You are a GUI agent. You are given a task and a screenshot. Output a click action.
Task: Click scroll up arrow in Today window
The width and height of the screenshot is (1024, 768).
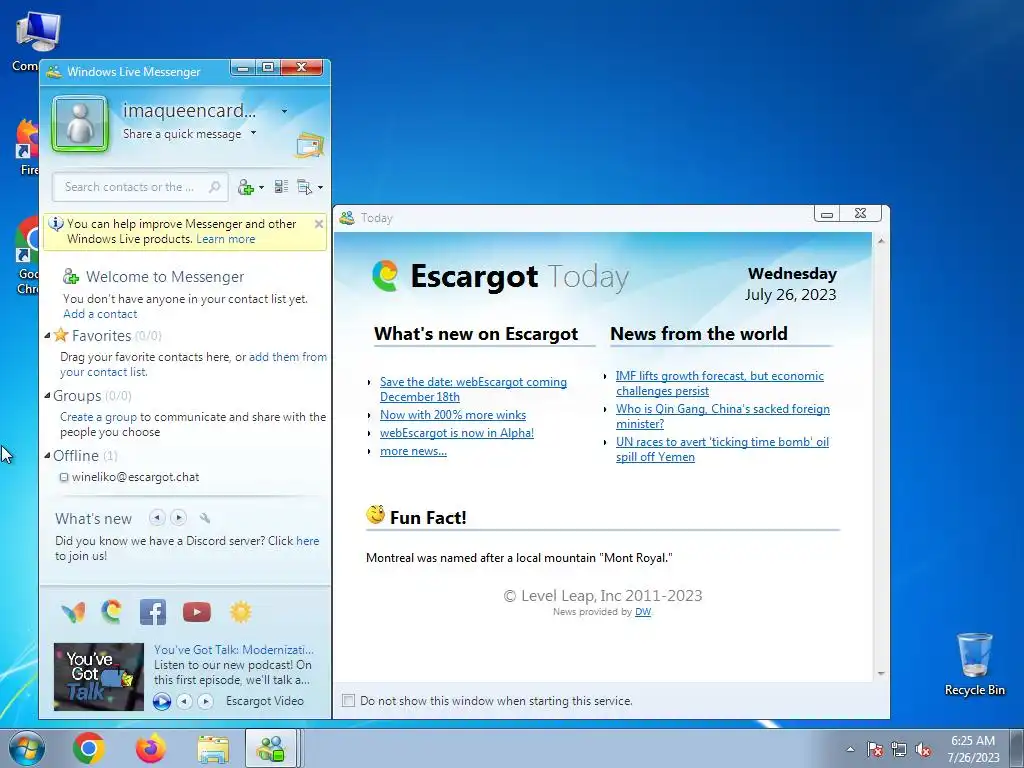pos(881,241)
